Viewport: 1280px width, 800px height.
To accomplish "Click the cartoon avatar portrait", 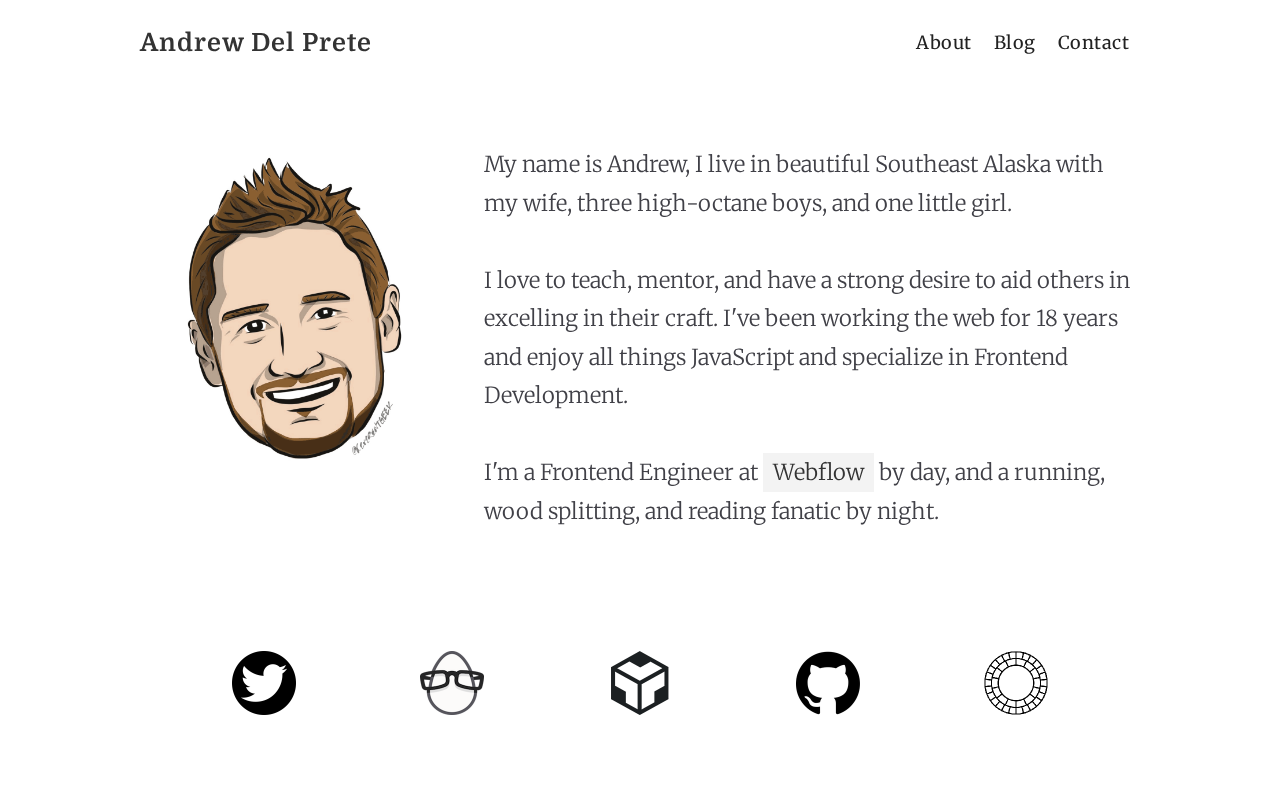I will [293, 306].
